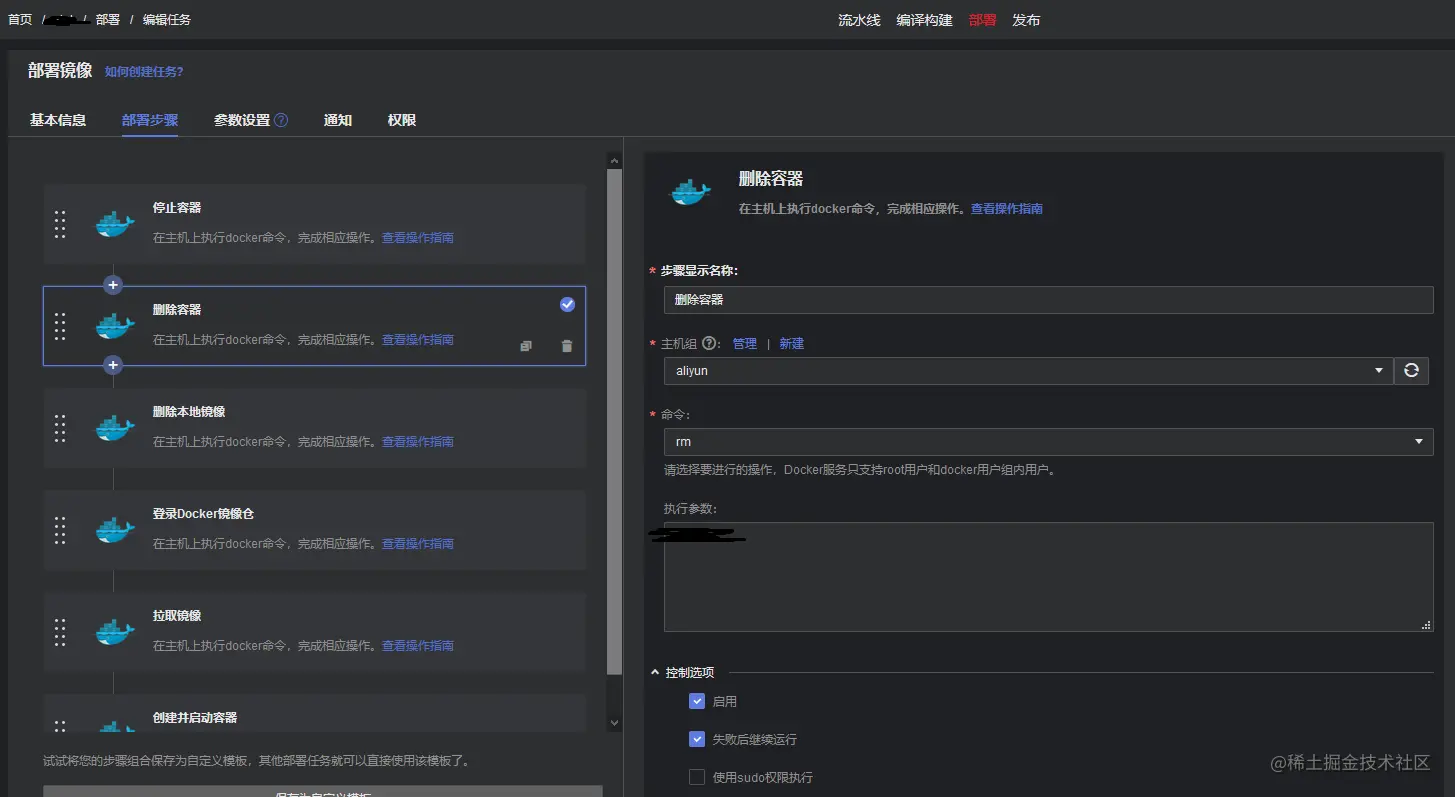This screenshot has height=797, width=1455.
Task: Click the drag handle of 删除本地镜像 step
Action: 60,428
